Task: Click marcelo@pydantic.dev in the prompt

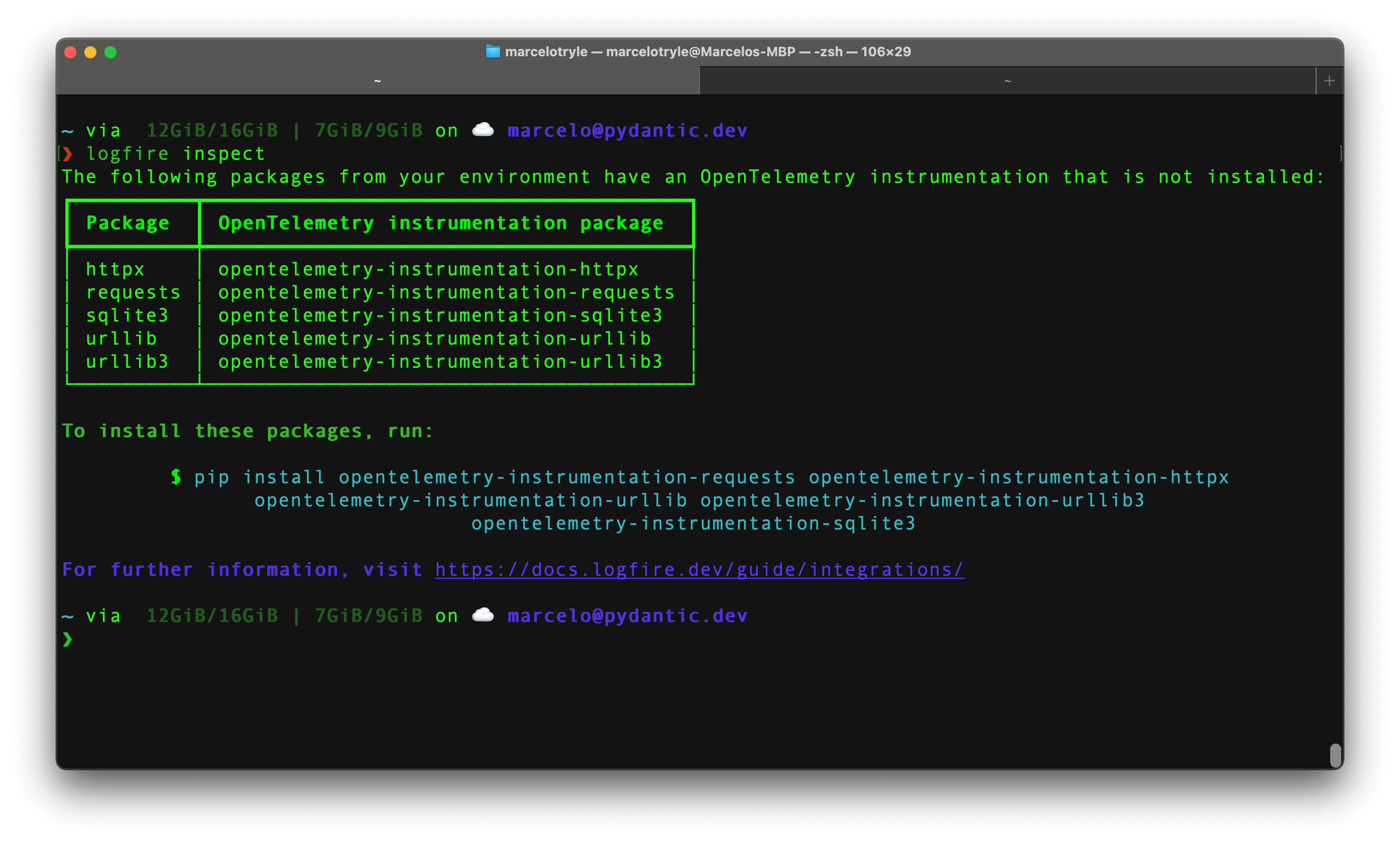Action: 627,130
